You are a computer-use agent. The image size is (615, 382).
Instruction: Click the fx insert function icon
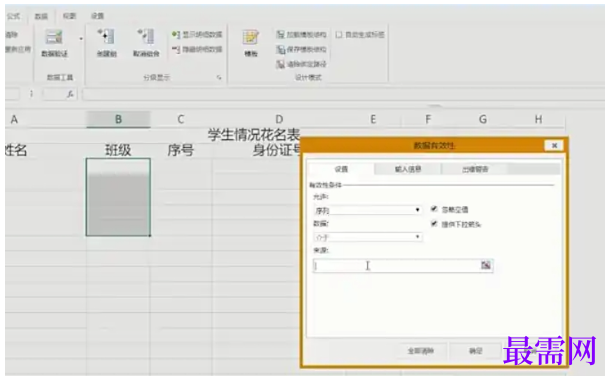[x=70, y=94]
